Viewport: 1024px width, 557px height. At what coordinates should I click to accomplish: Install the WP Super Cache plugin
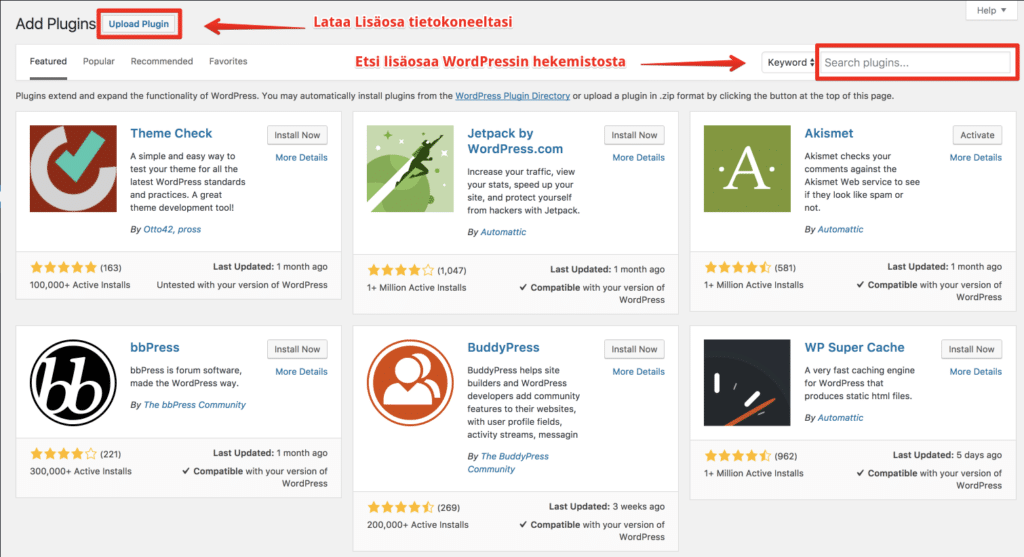click(x=971, y=349)
